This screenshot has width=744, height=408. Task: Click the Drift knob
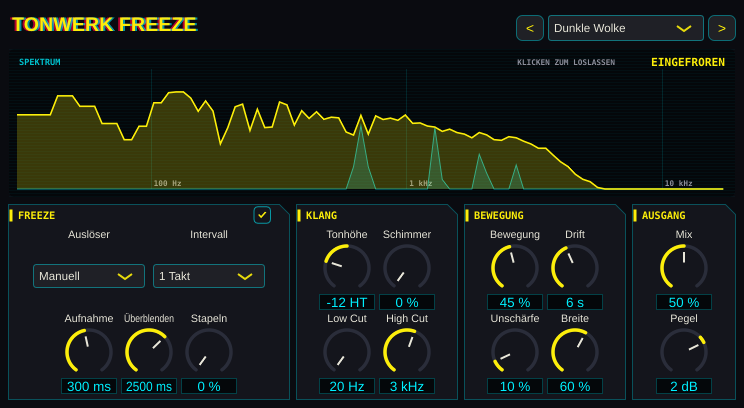click(575, 268)
